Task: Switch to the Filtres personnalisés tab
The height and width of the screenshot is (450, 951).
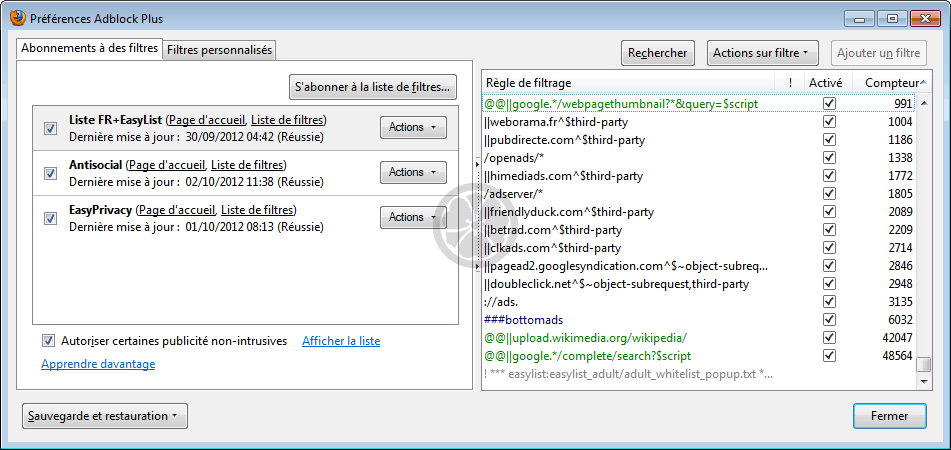Action: pyautogui.click(x=219, y=50)
